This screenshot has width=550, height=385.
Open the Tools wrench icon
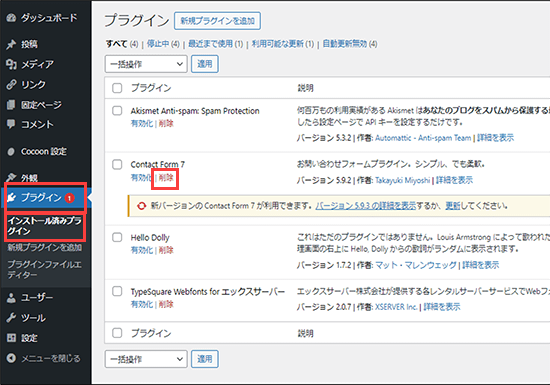(x=11, y=318)
